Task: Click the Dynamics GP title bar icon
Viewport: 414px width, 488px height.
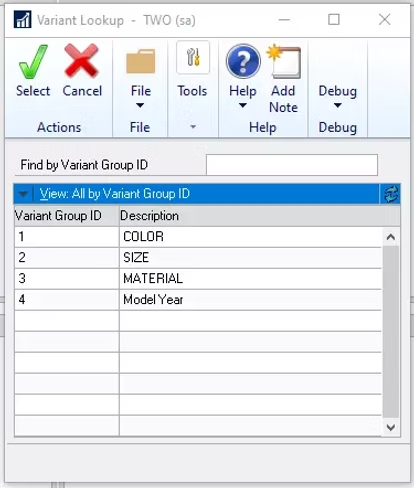Action: point(23,20)
